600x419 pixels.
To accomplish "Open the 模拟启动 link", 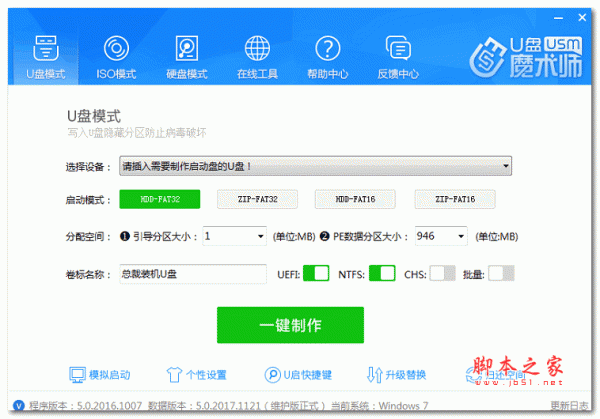I will (x=110, y=375).
